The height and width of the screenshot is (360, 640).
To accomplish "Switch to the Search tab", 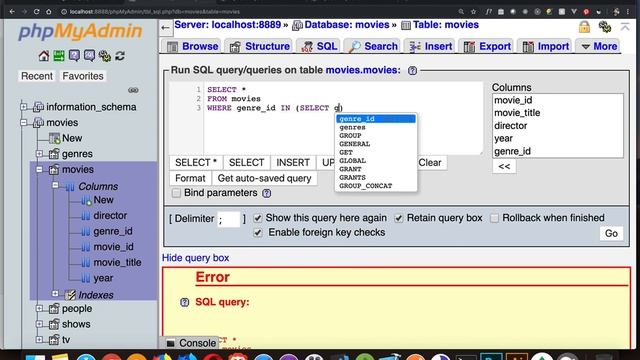I will coord(373,47).
